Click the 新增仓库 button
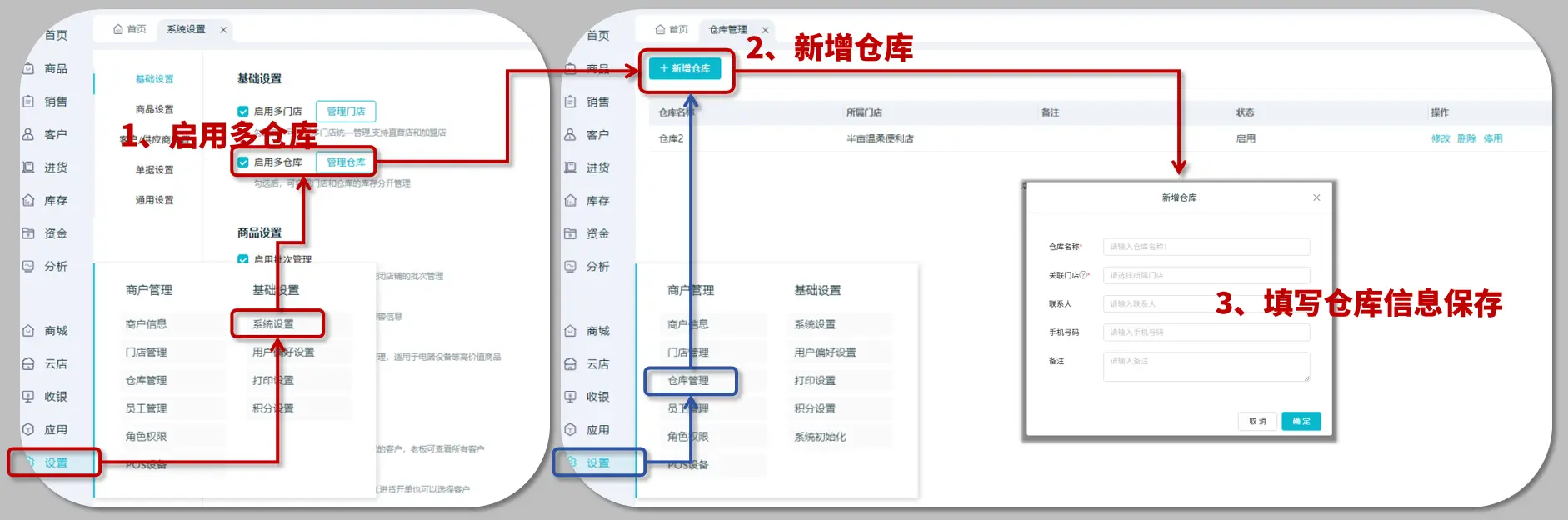 point(685,68)
